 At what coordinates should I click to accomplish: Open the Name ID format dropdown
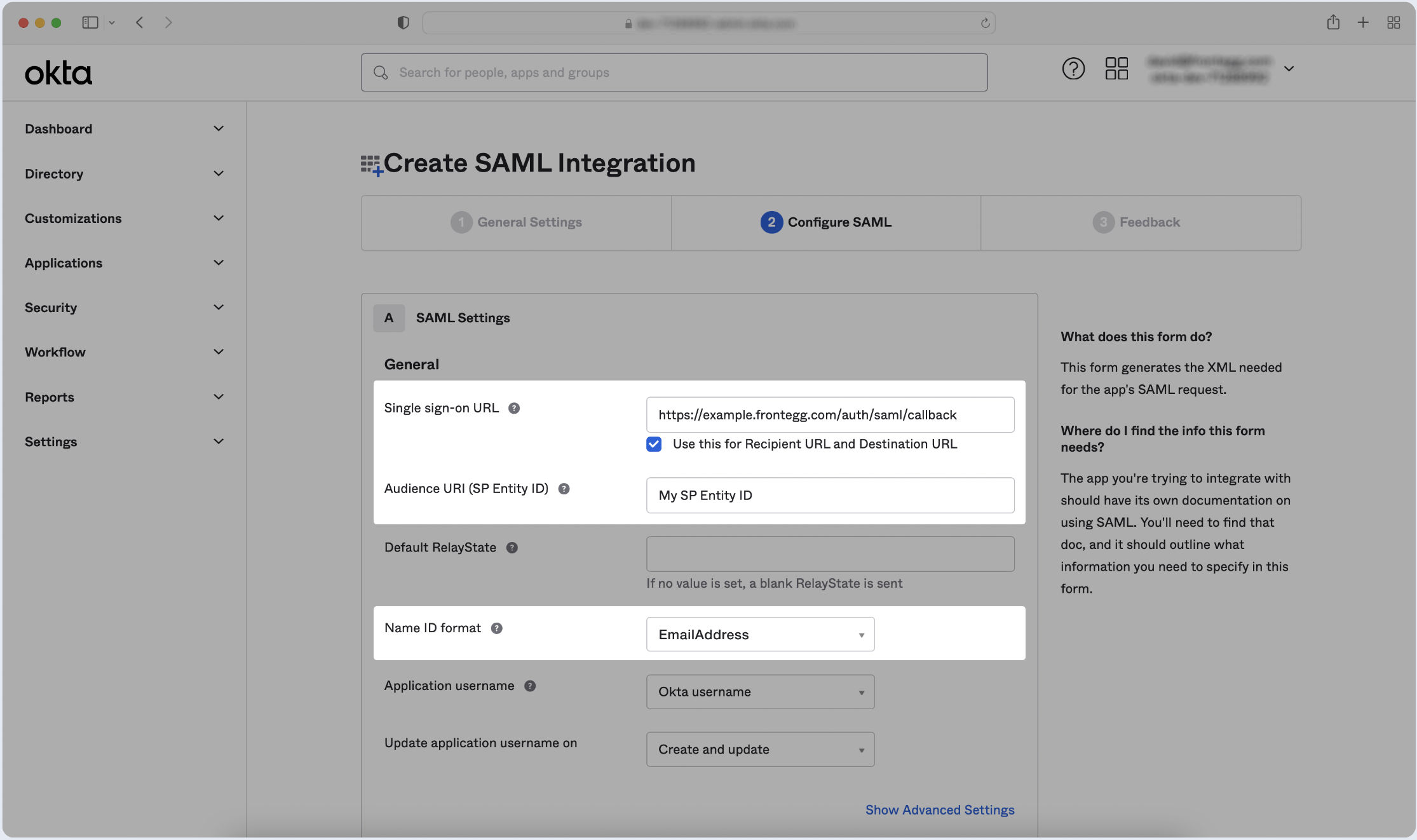760,634
